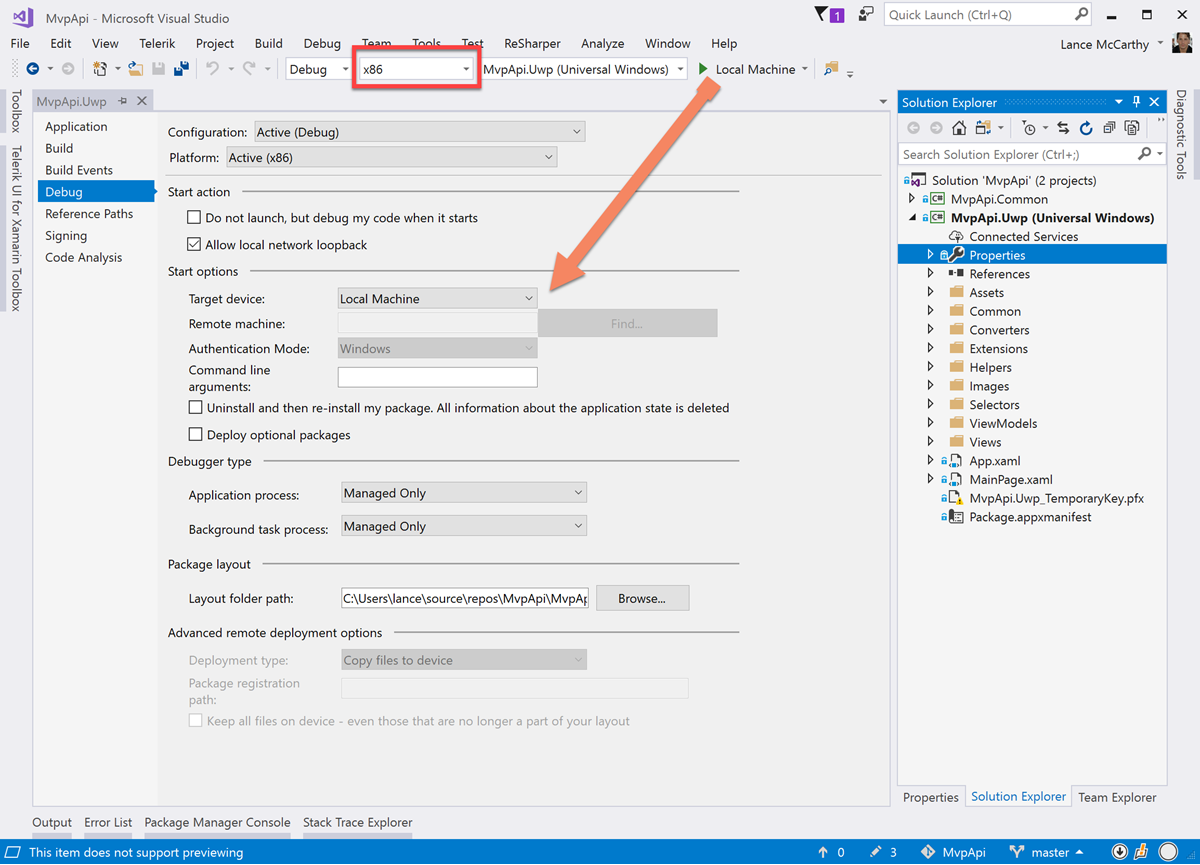Start debugging with Local Machine button
The width and height of the screenshot is (1200, 865).
point(746,69)
